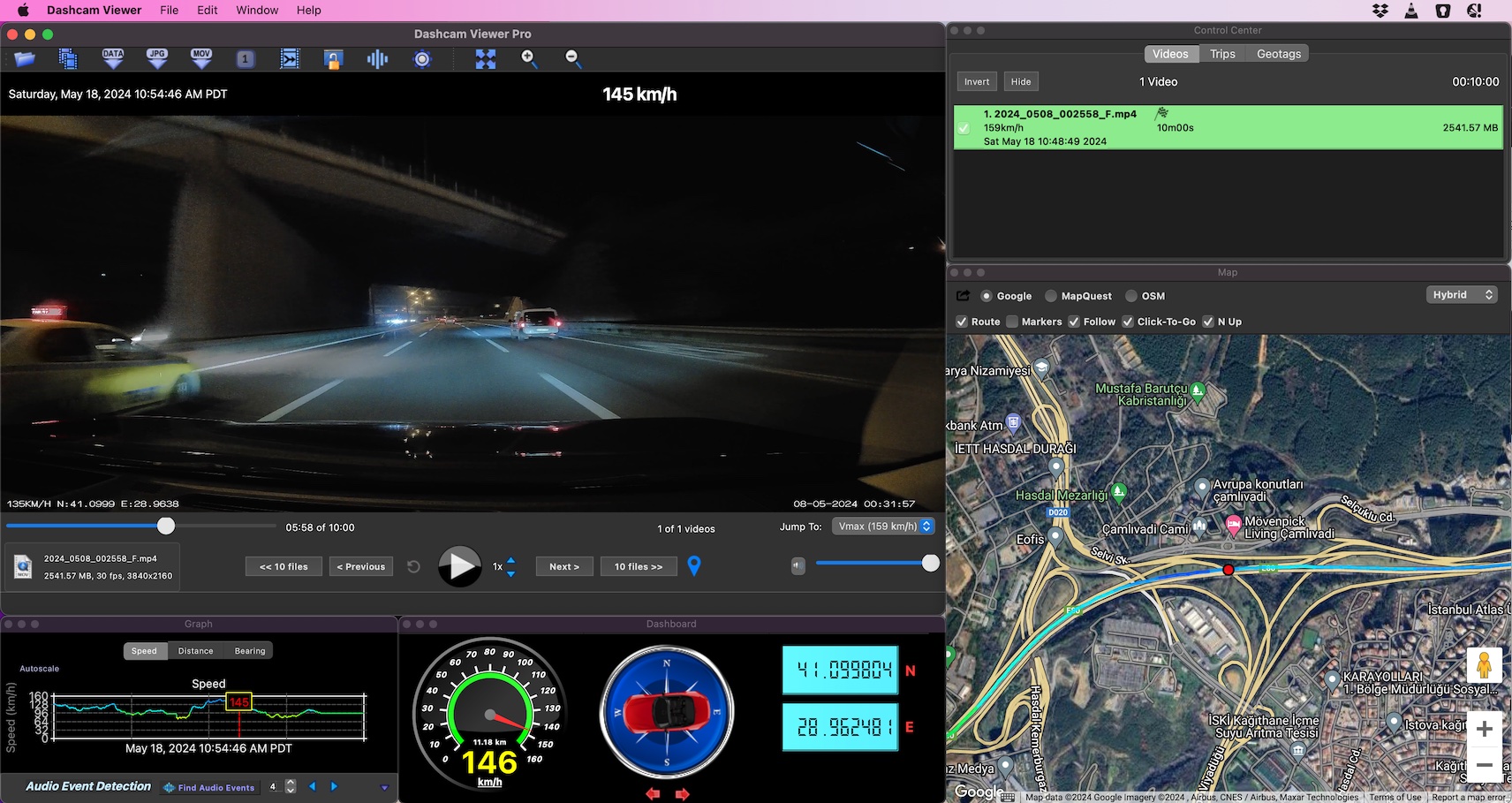Click Find Audio Events button
This screenshot has height=803, width=1512.
coord(209,787)
